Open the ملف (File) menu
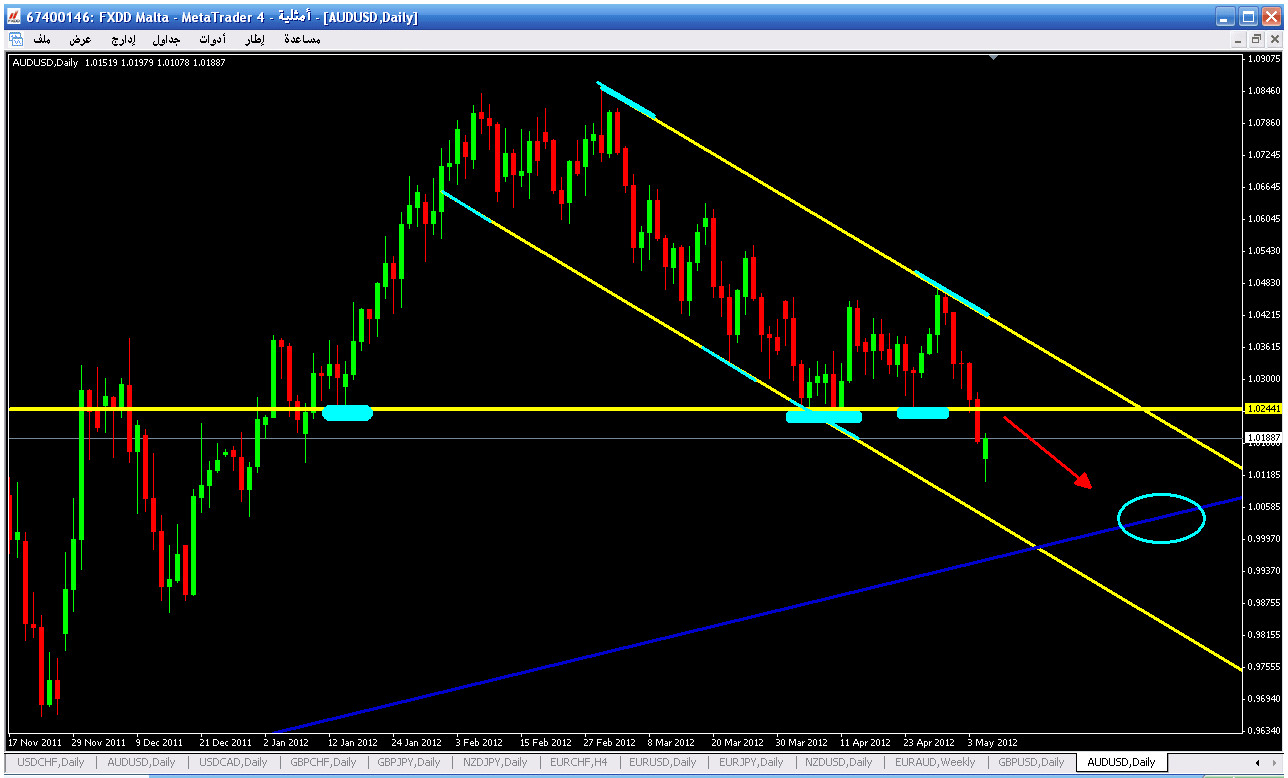This screenshot has width=1288, height=778. 42,39
